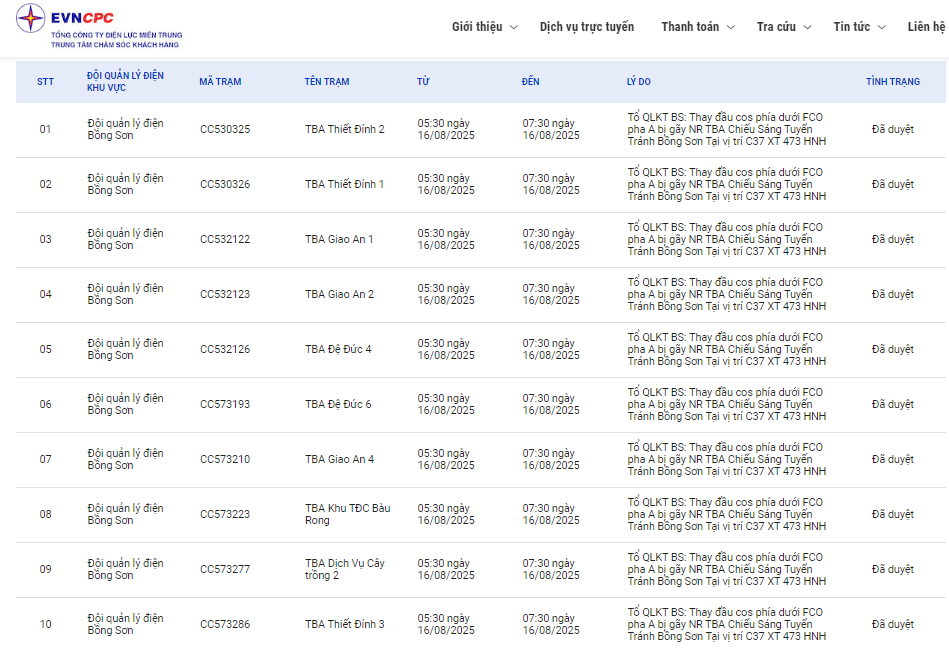Click Đã duyệt status in row 05
949x651 pixels.
(893, 350)
